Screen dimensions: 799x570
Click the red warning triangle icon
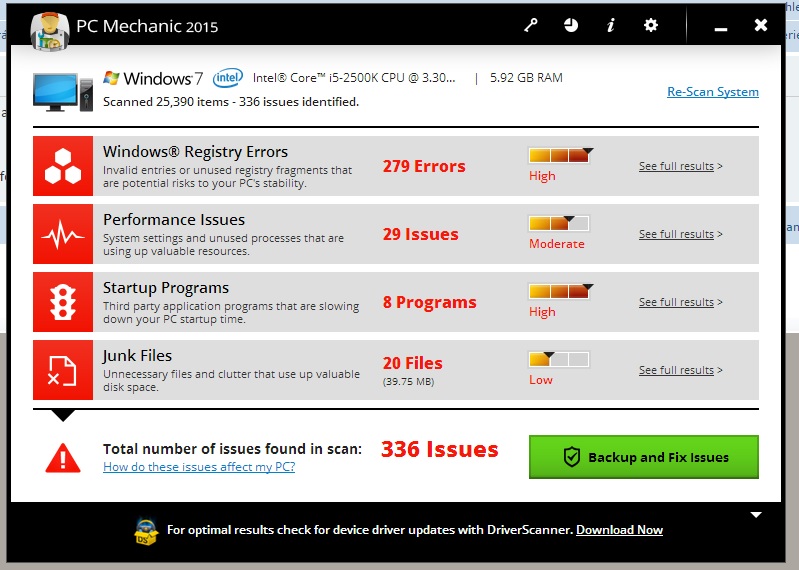pos(63,458)
